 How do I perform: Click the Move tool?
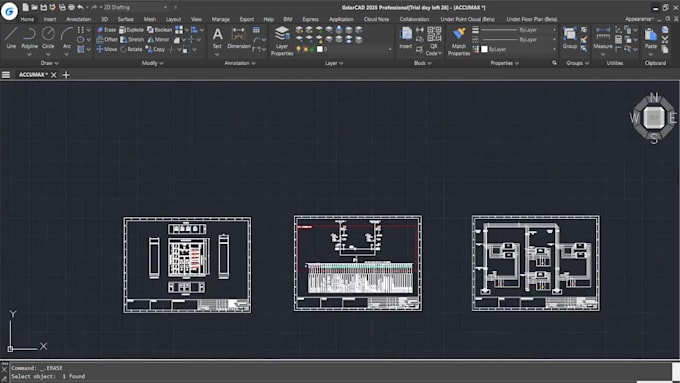106,49
